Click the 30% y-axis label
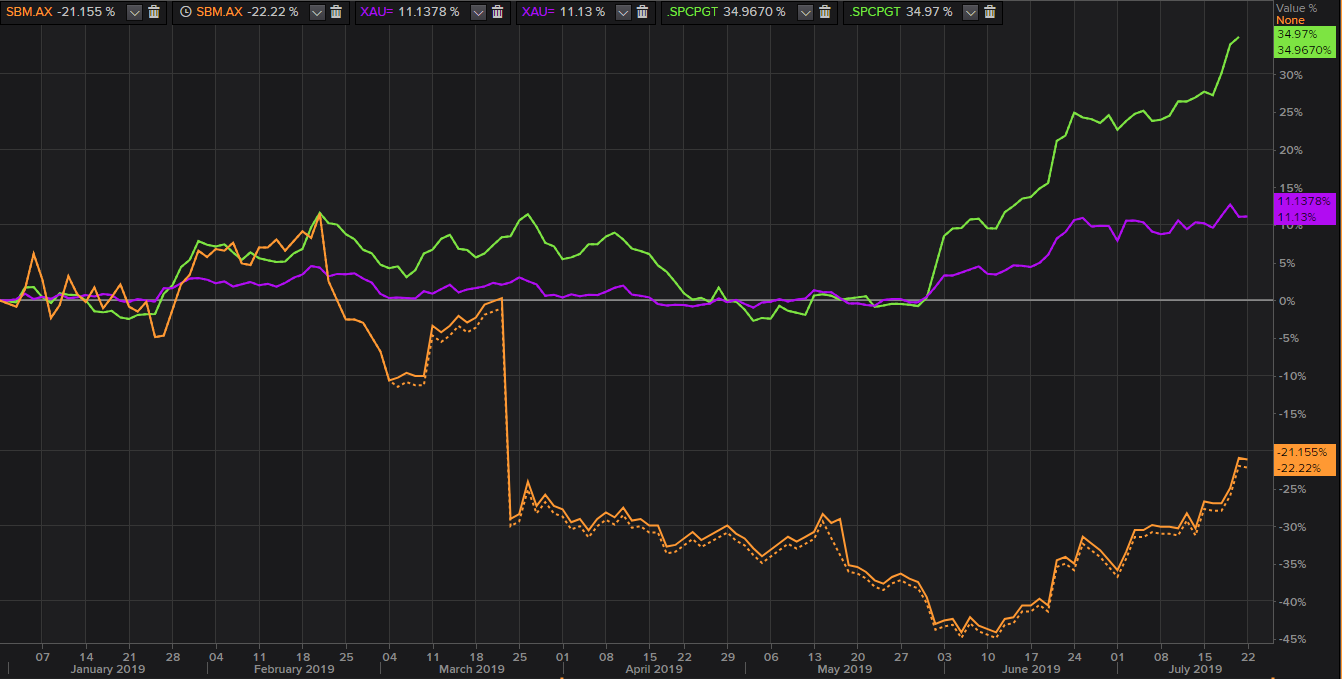 coord(1289,75)
